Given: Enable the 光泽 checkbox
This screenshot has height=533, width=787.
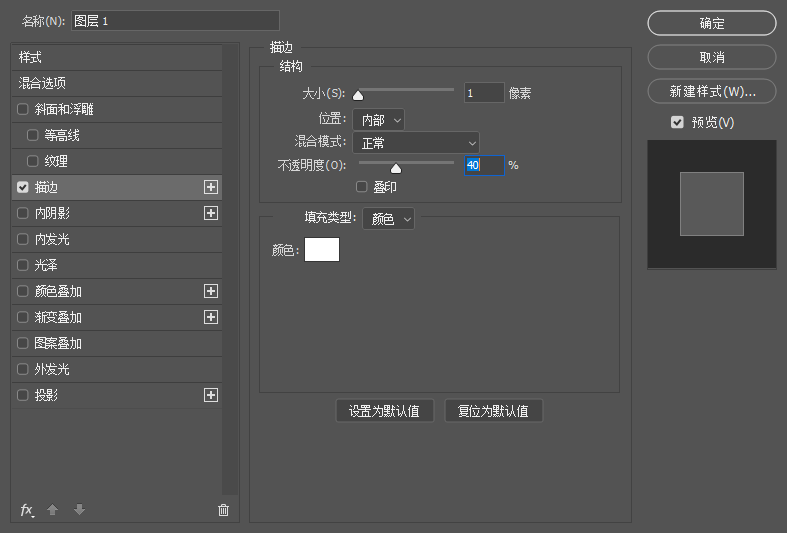Looking at the screenshot, I should [x=23, y=265].
